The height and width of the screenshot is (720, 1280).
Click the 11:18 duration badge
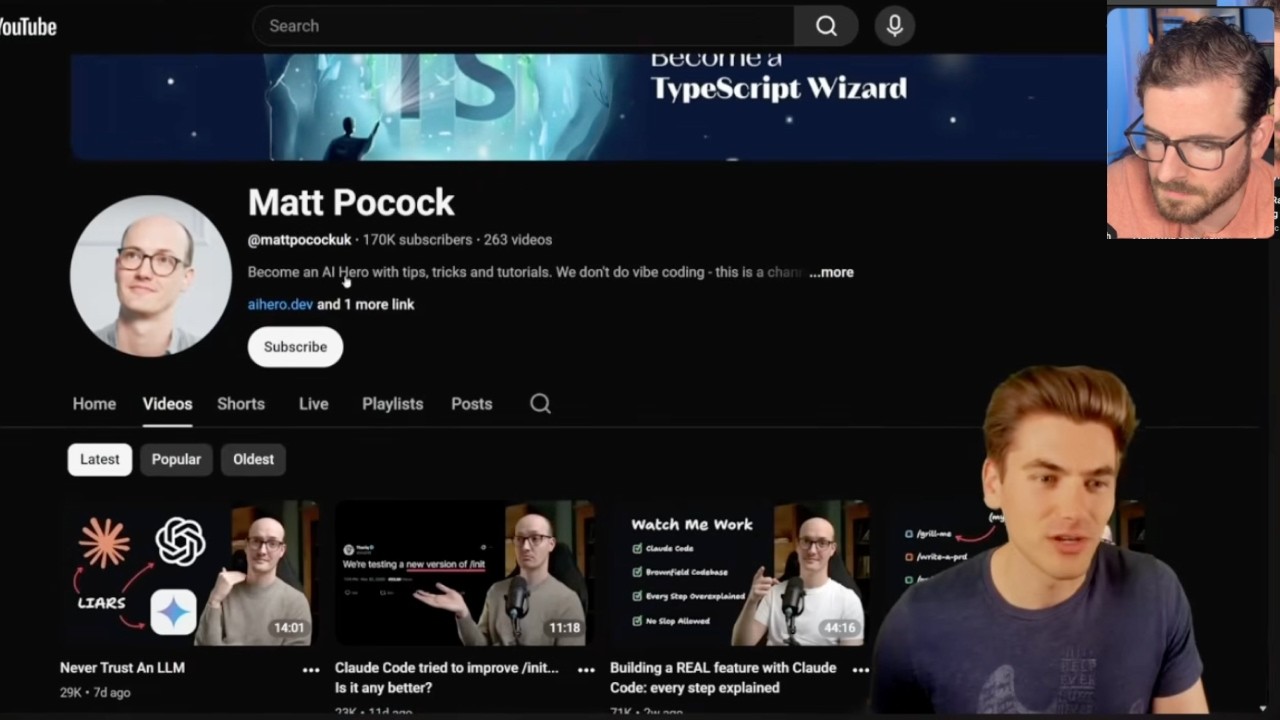(x=564, y=628)
